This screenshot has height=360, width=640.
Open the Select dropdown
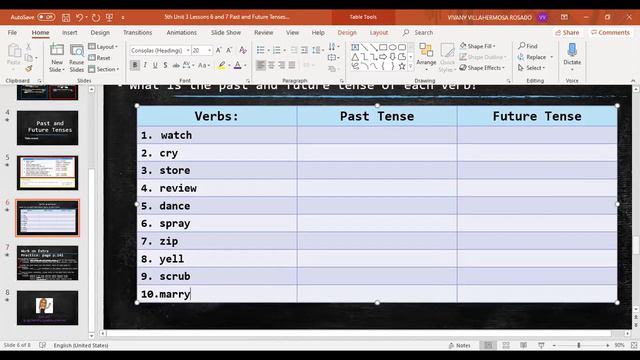coord(531,68)
